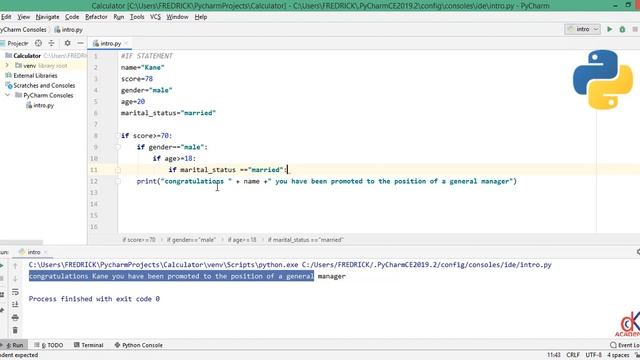
Task: Click the UTF-8 encoding selector
Action: pyautogui.click(x=593, y=355)
